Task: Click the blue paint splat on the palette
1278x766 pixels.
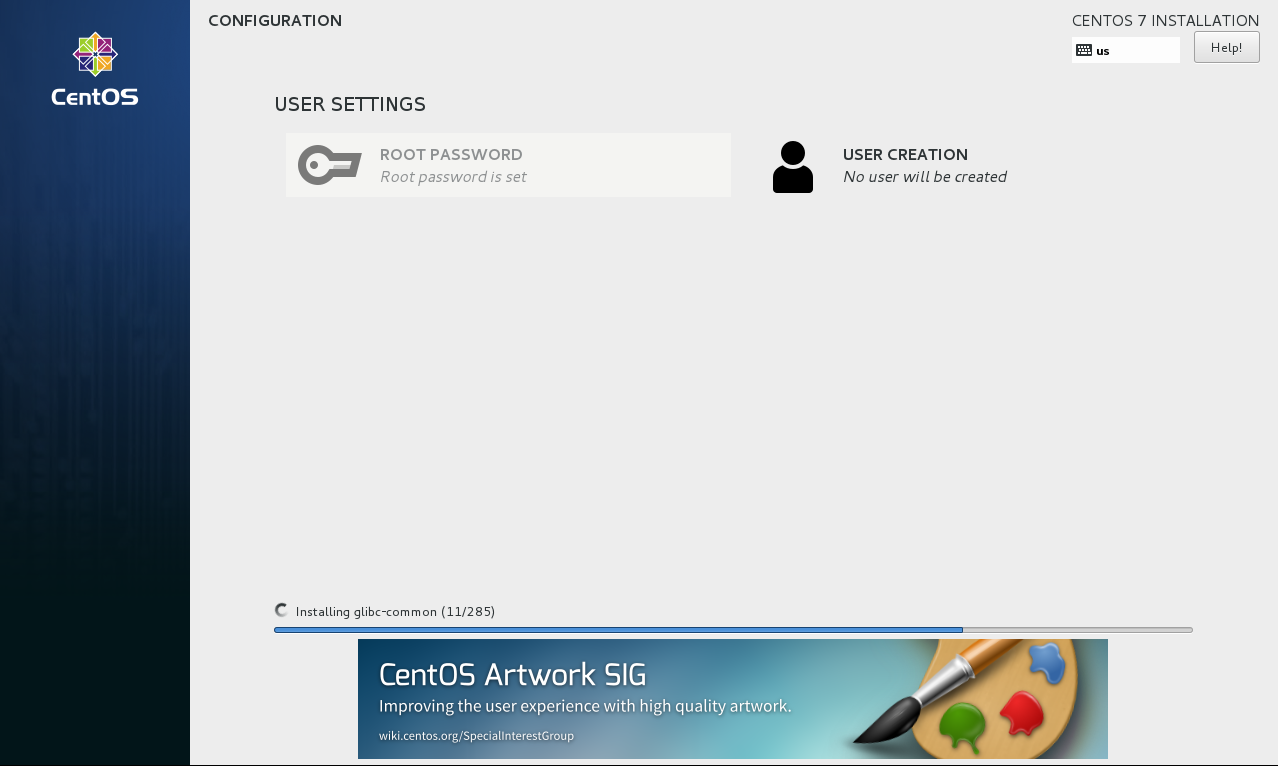Action: [1045, 658]
